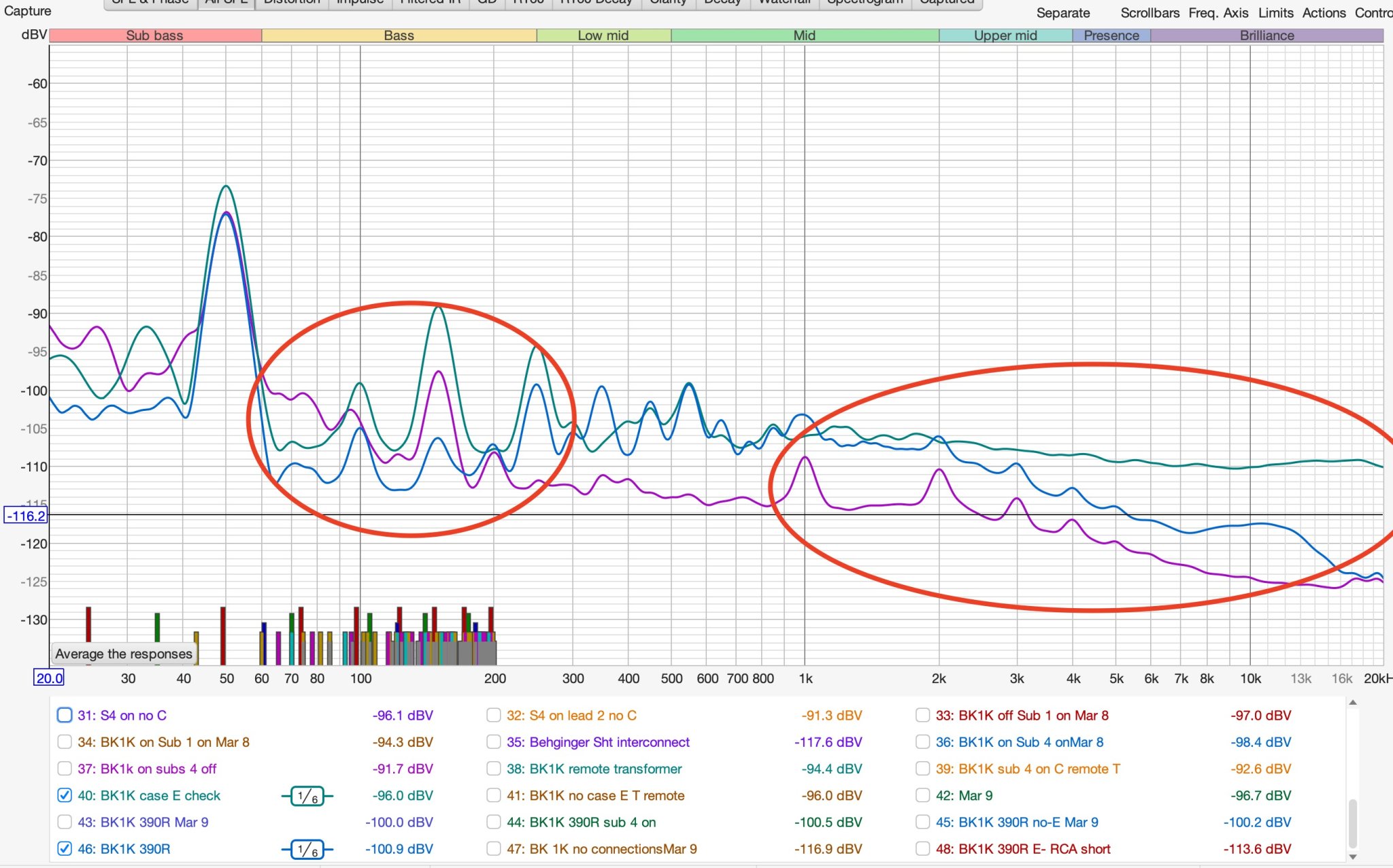
Task: Open the Freq. Axis option
Action: point(1218,13)
